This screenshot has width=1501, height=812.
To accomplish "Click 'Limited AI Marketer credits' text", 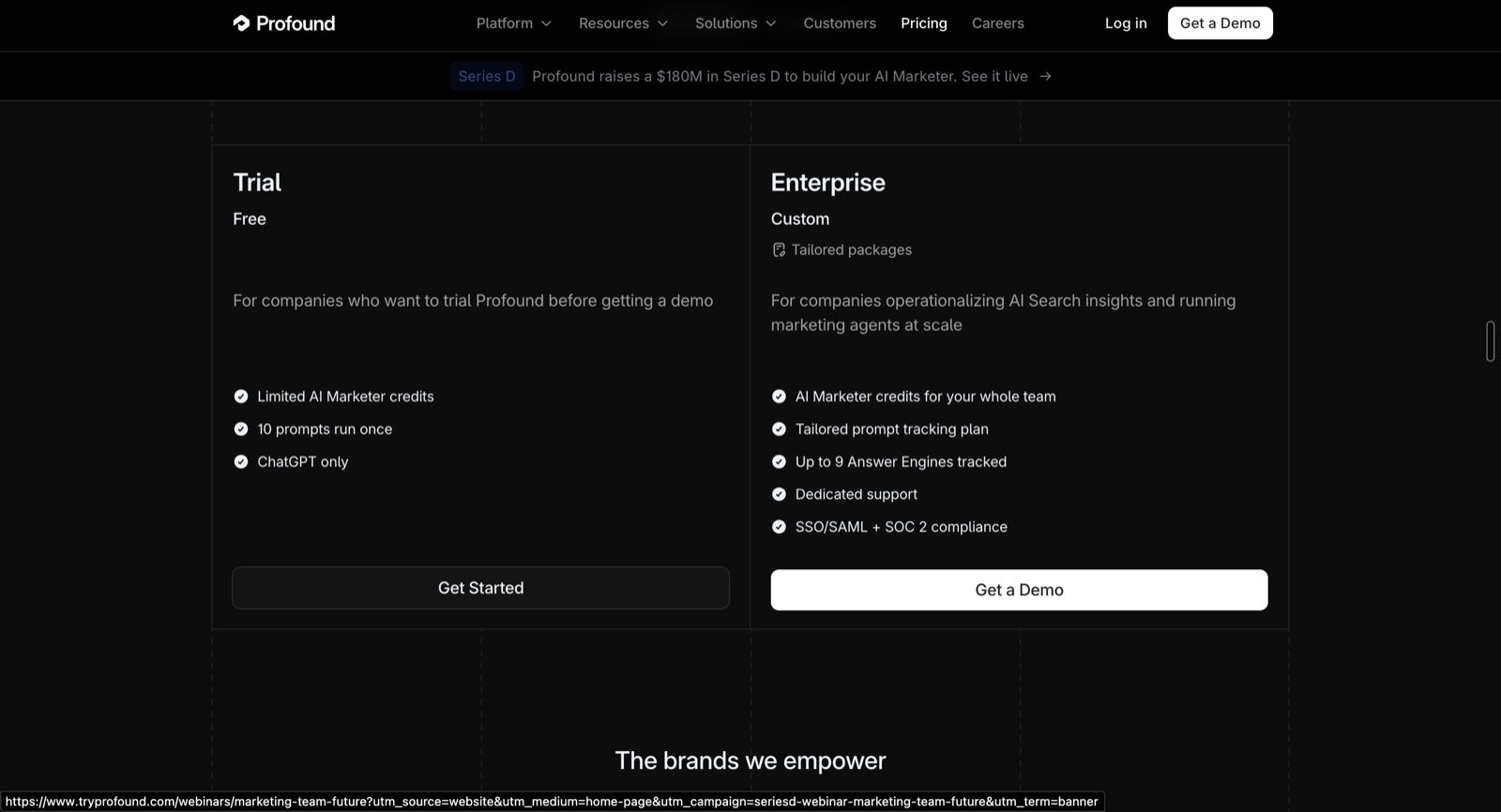I will point(345,397).
